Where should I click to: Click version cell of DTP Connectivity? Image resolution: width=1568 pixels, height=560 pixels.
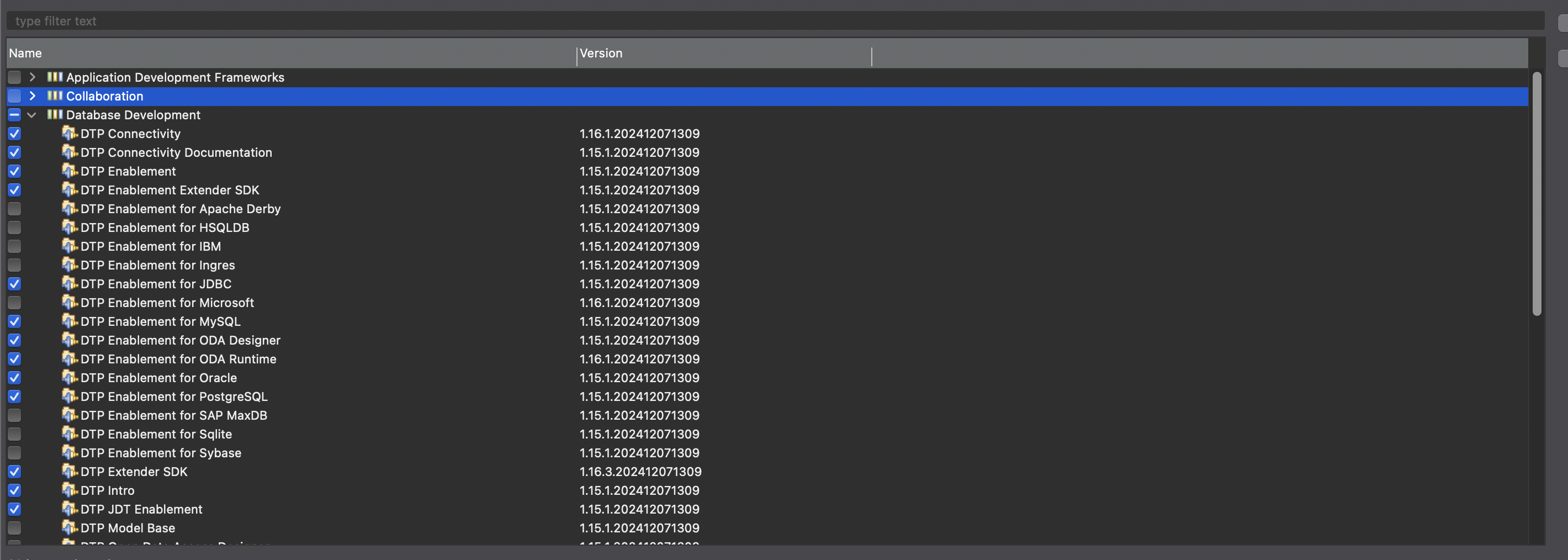point(639,134)
